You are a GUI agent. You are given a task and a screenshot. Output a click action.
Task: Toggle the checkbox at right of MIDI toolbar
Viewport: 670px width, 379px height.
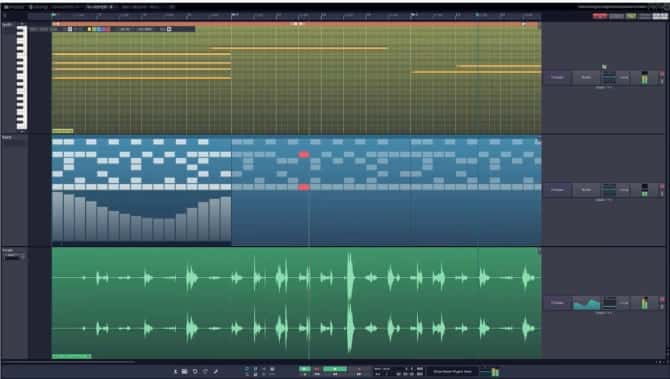[x=169, y=29]
